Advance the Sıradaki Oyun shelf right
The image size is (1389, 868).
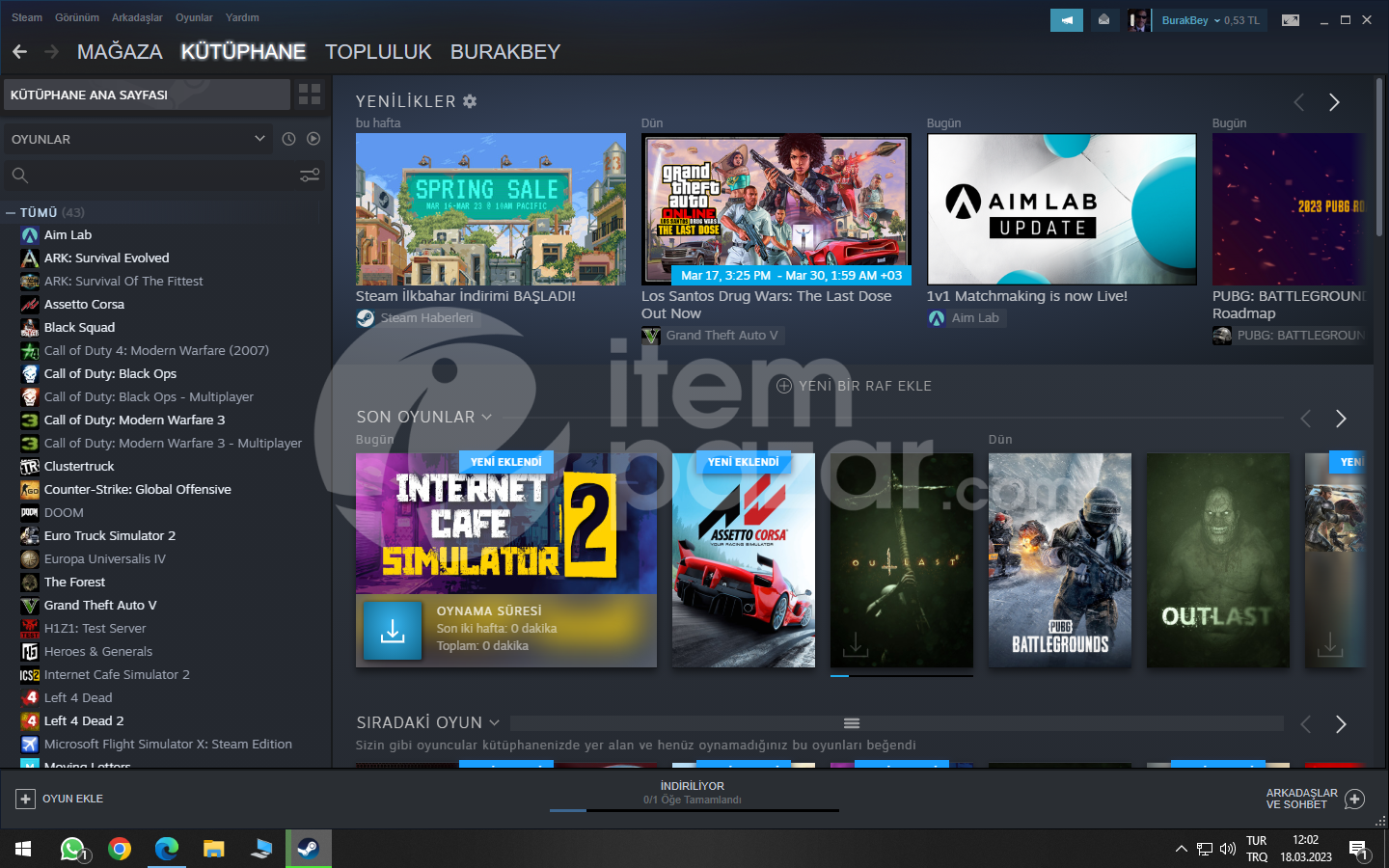(1340, 724)
